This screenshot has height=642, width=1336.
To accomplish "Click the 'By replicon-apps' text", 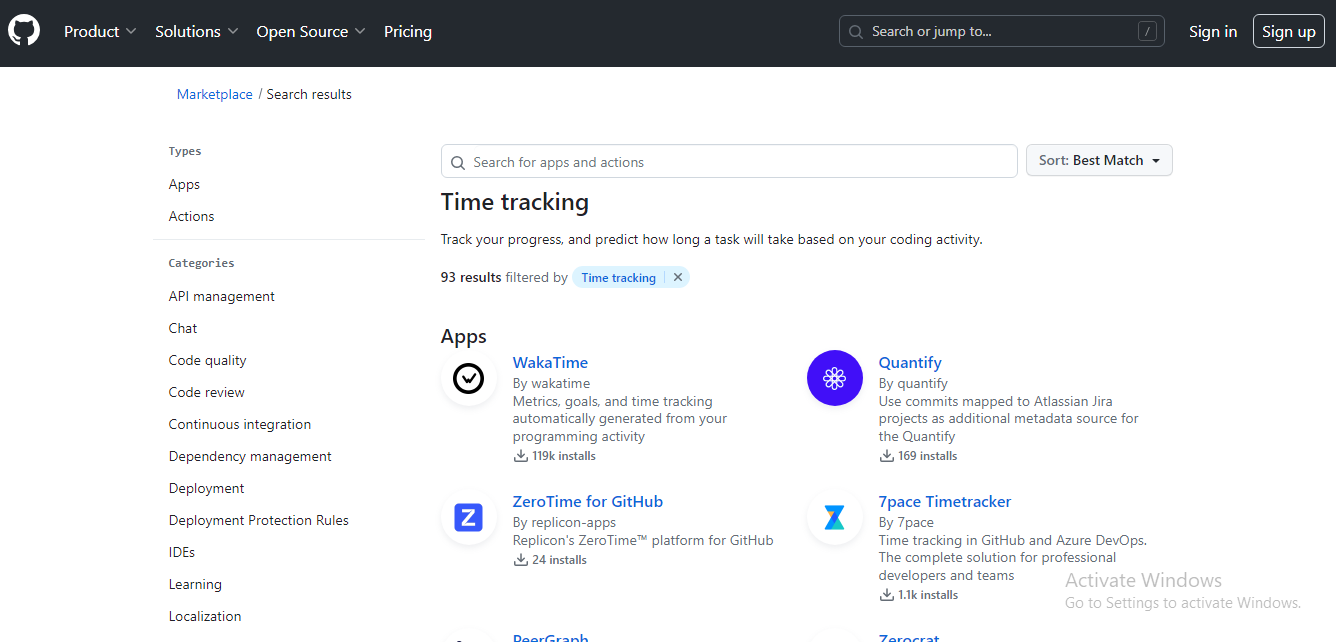I will pos(565,522).
